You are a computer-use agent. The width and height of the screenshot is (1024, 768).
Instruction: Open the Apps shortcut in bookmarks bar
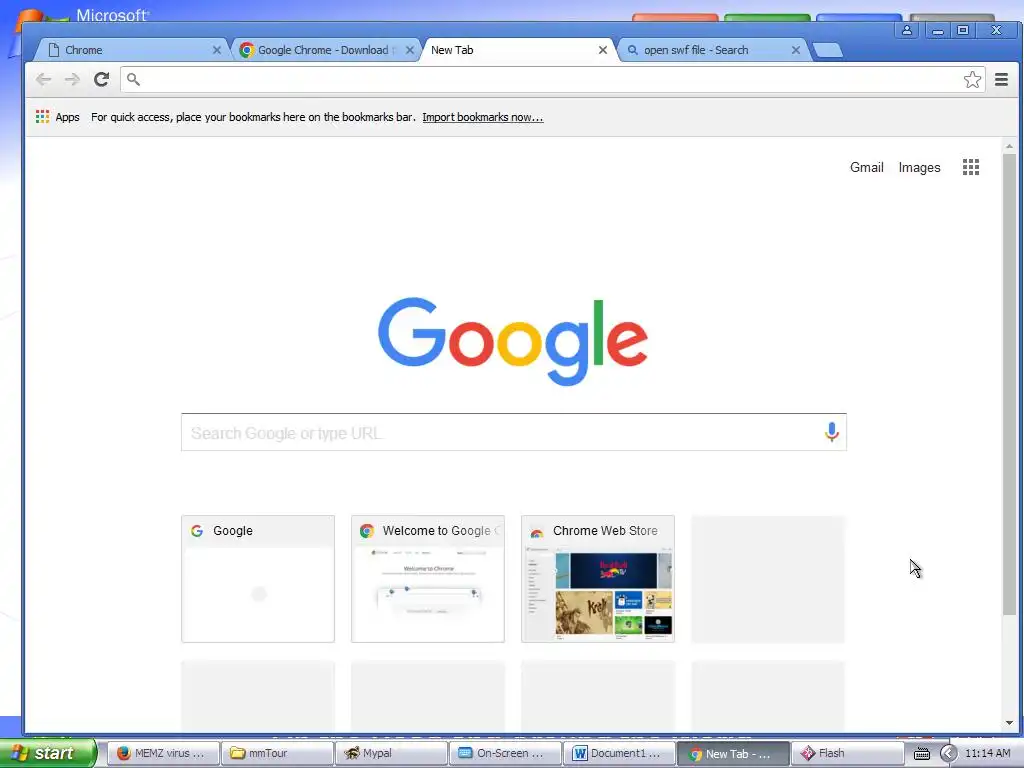[x=57, y=117]
